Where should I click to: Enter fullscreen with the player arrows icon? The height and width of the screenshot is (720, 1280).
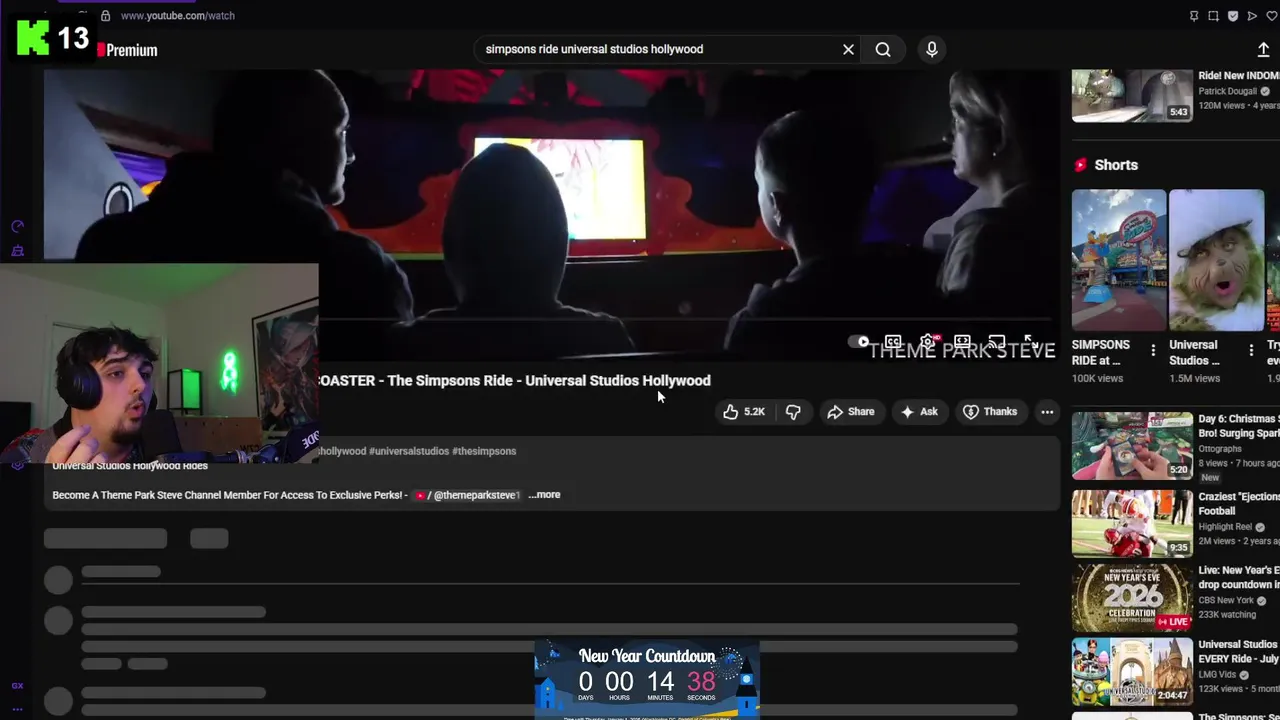(x=1031, y=342)
